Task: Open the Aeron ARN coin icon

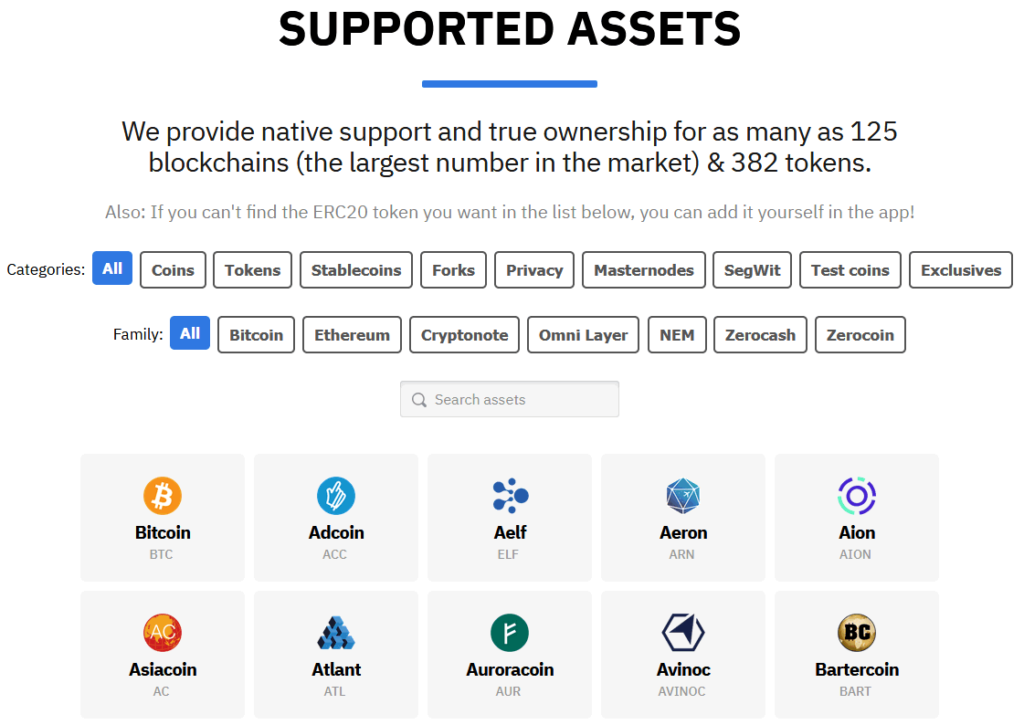Action: tap(683, 495)
